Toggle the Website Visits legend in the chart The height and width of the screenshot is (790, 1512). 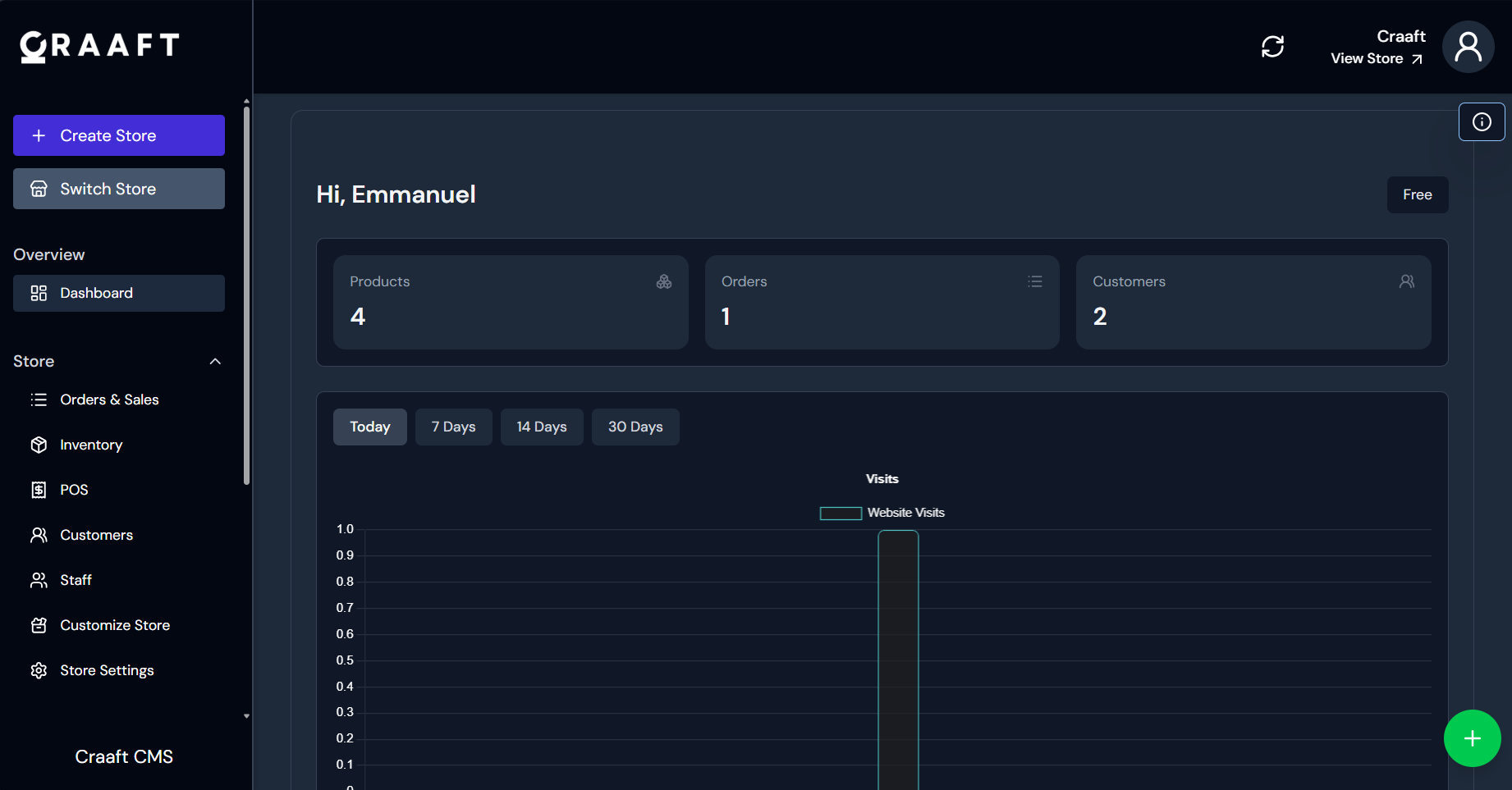(882, 512)
